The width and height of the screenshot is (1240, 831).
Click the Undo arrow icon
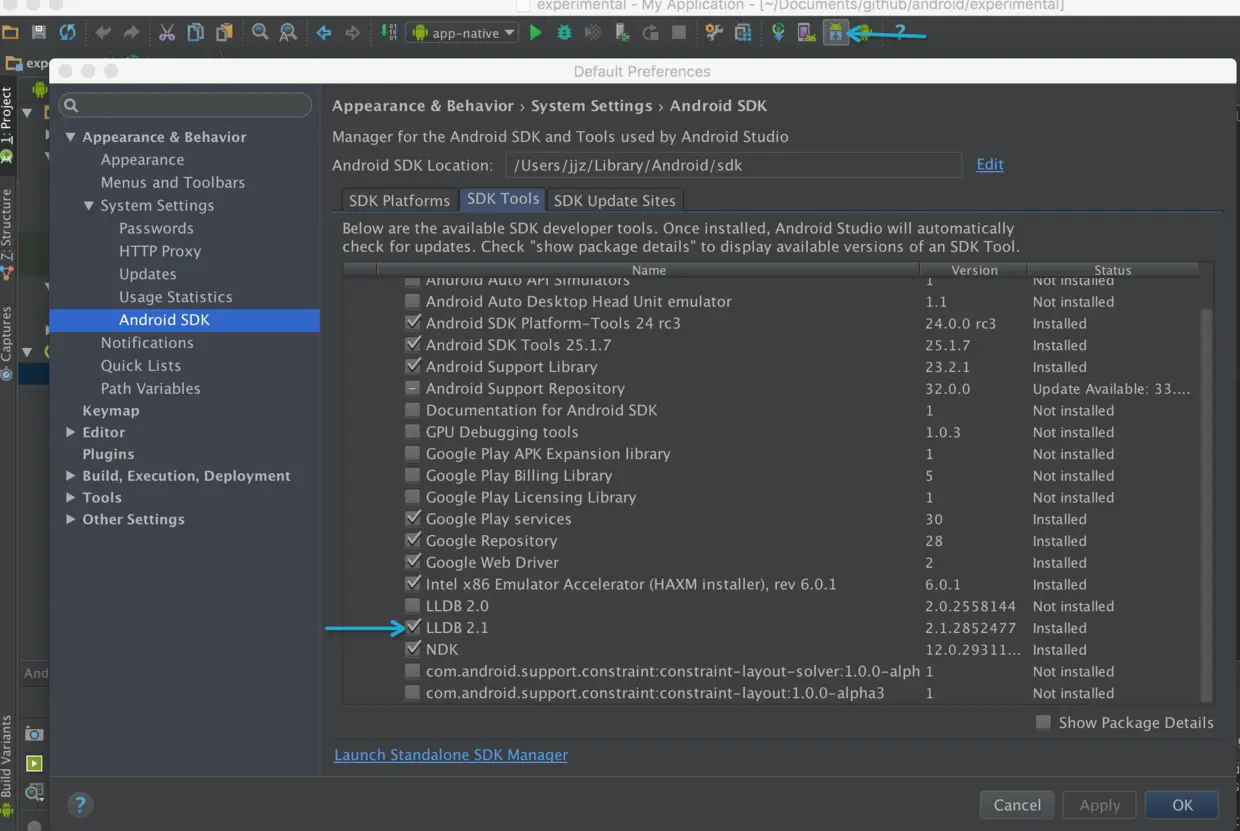click(x=103, y=33)
